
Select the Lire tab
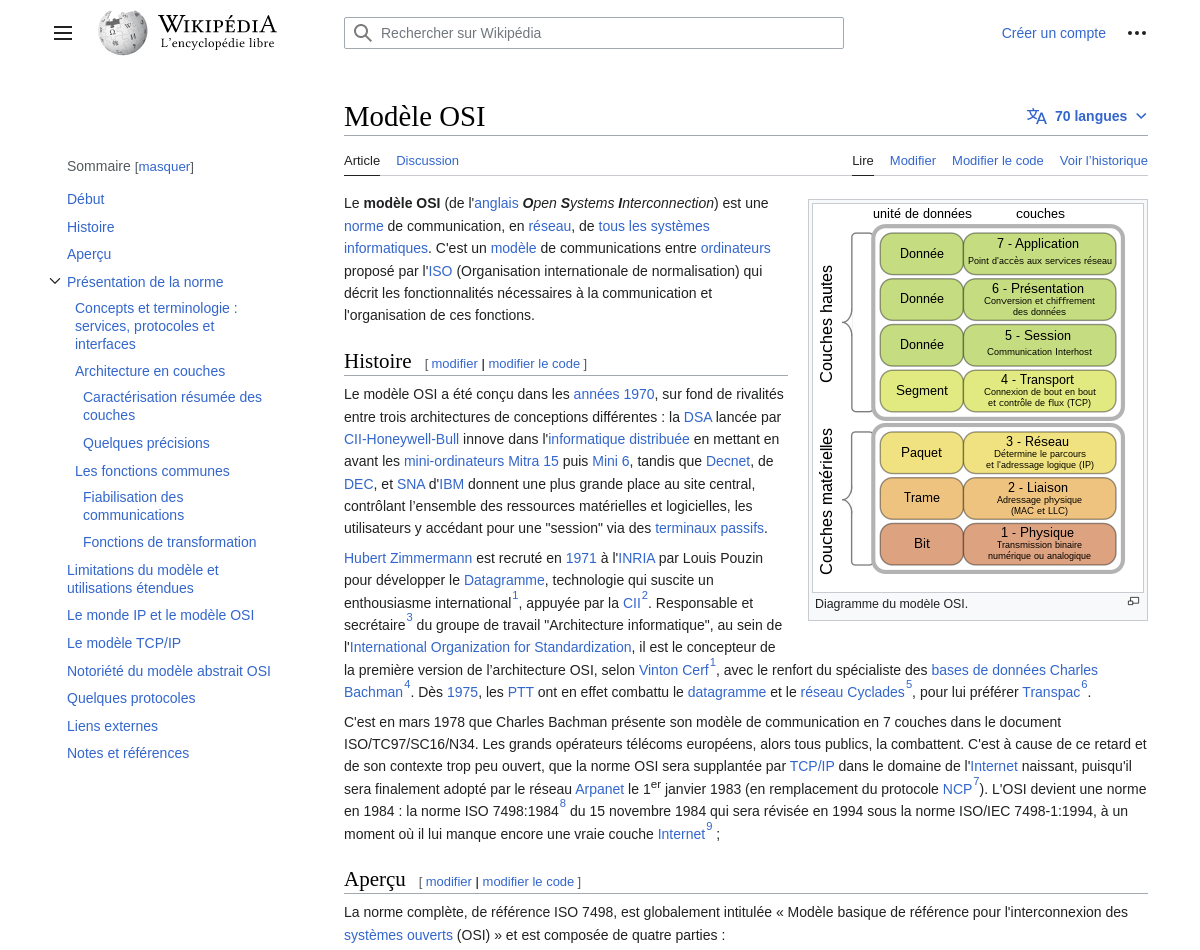coord(863,160)
